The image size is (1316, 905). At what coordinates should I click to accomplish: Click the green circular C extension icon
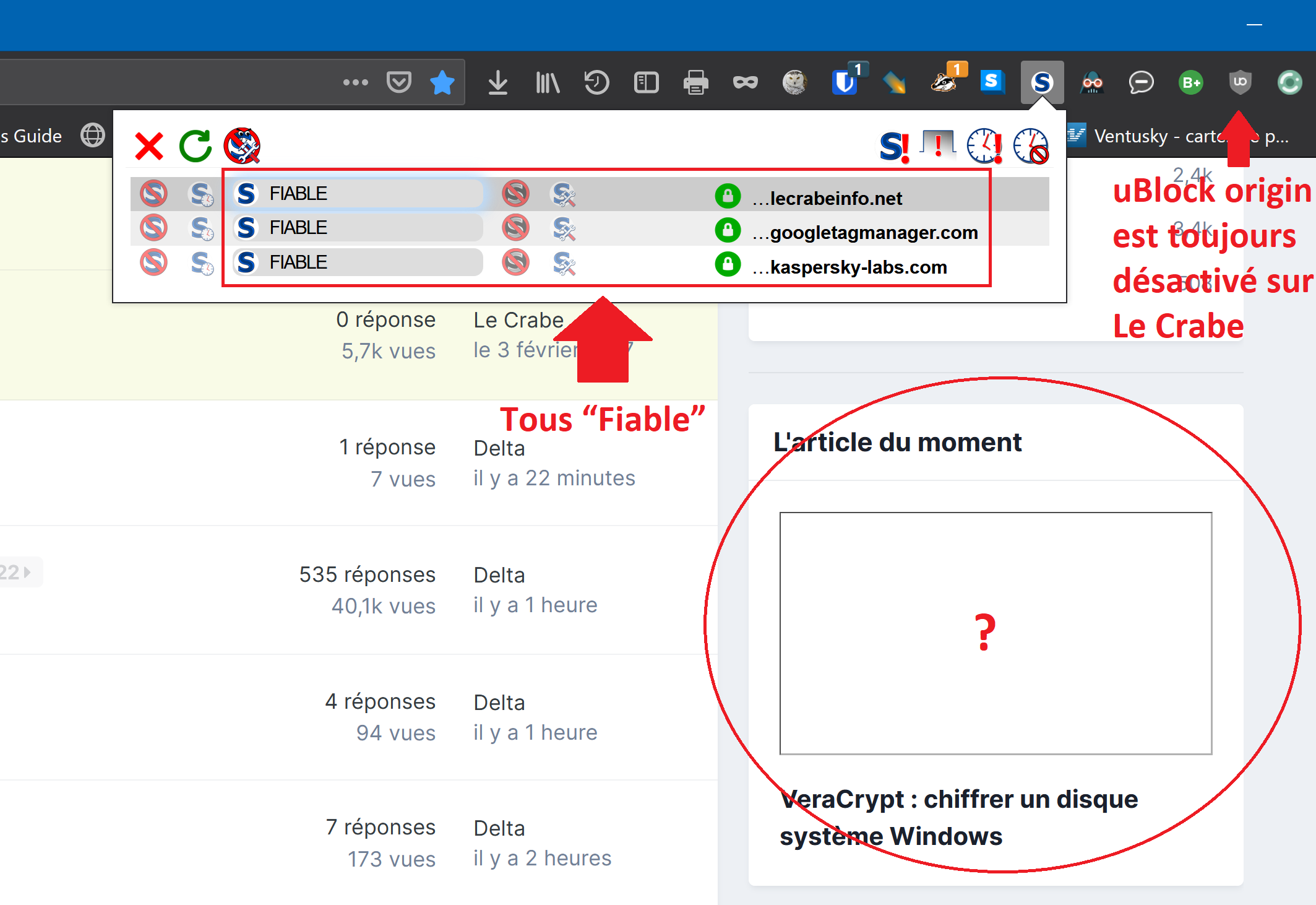(x=1289, y=82)
